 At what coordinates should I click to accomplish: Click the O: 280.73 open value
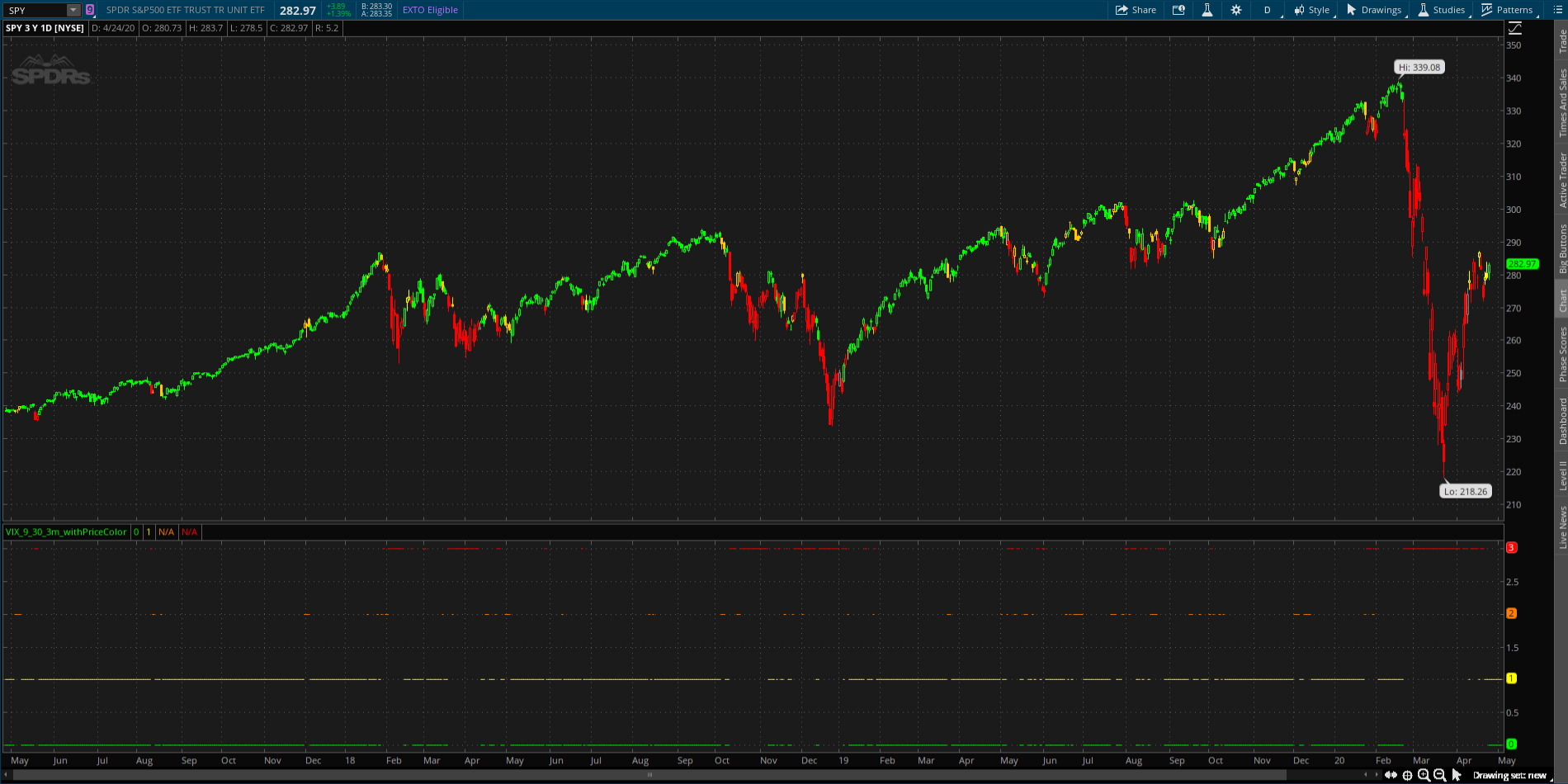pos(162,28)
